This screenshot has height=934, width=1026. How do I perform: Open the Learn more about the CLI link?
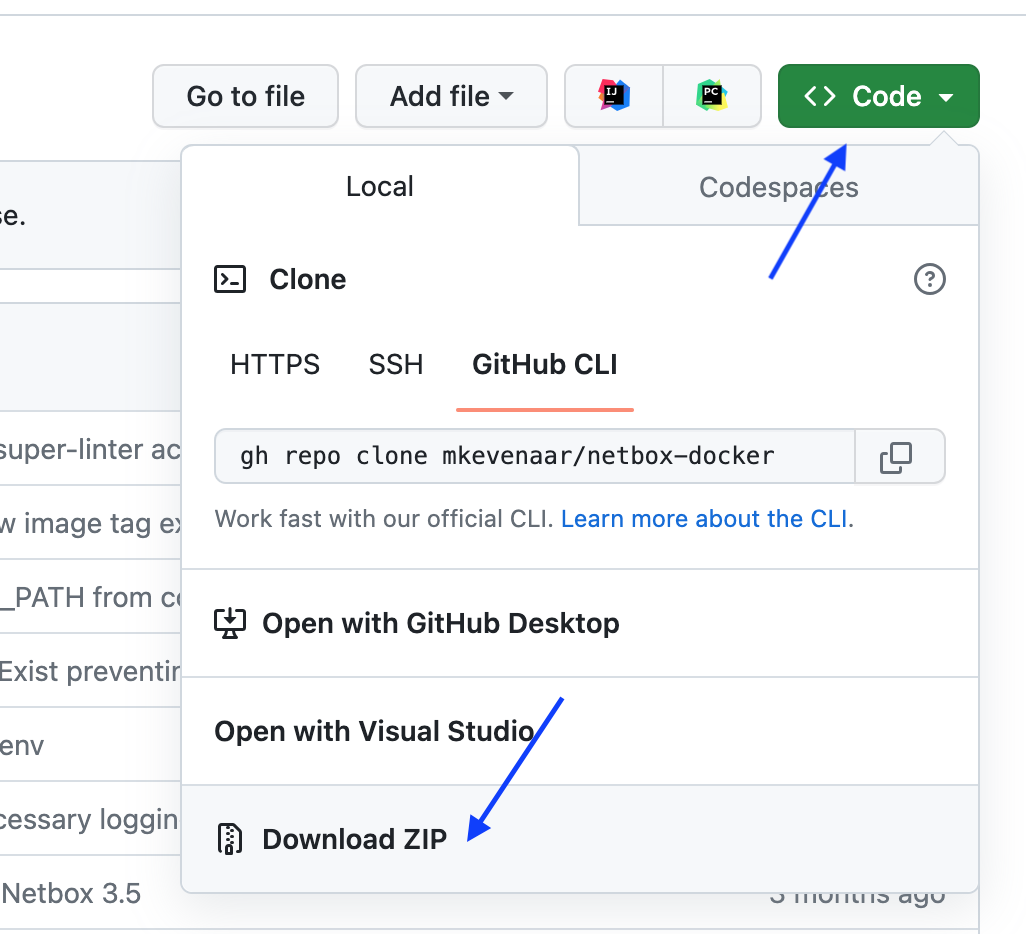tap(703, 519)
